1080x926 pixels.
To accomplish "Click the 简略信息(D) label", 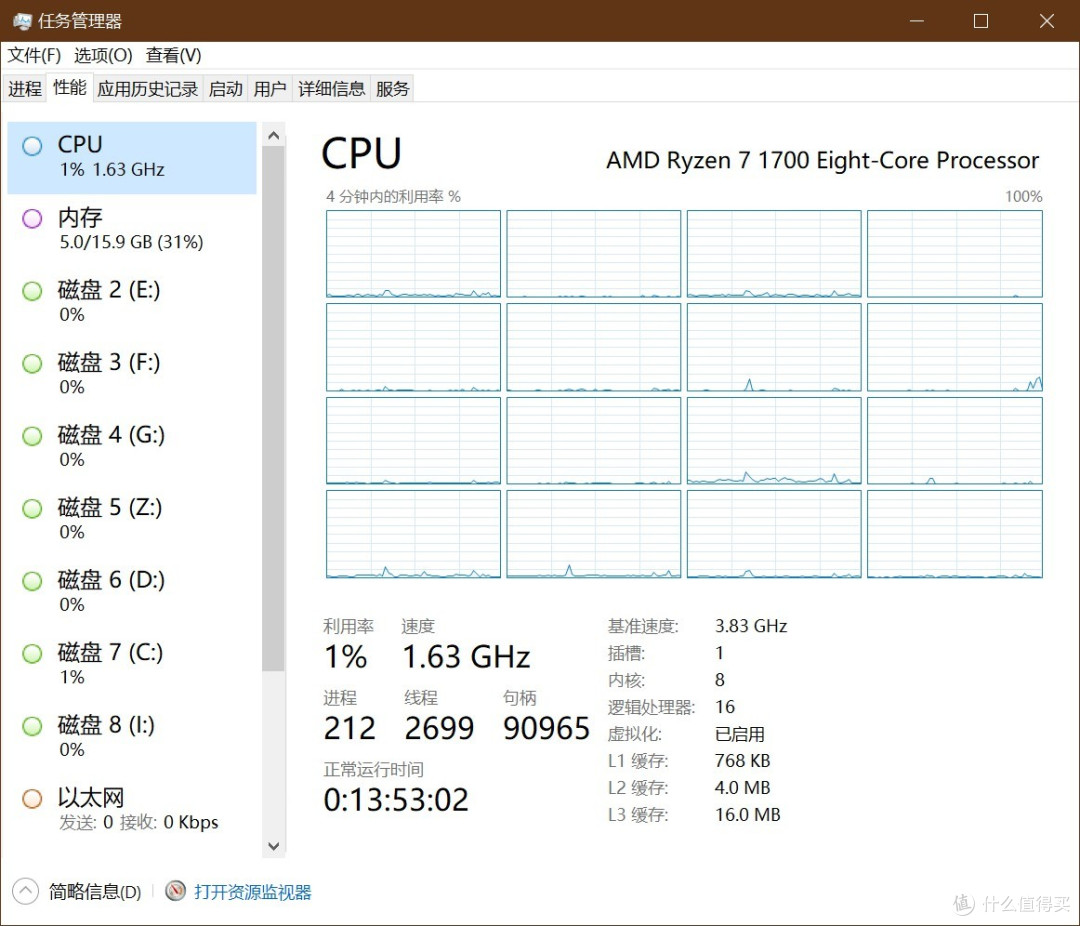I will [95, 892].
